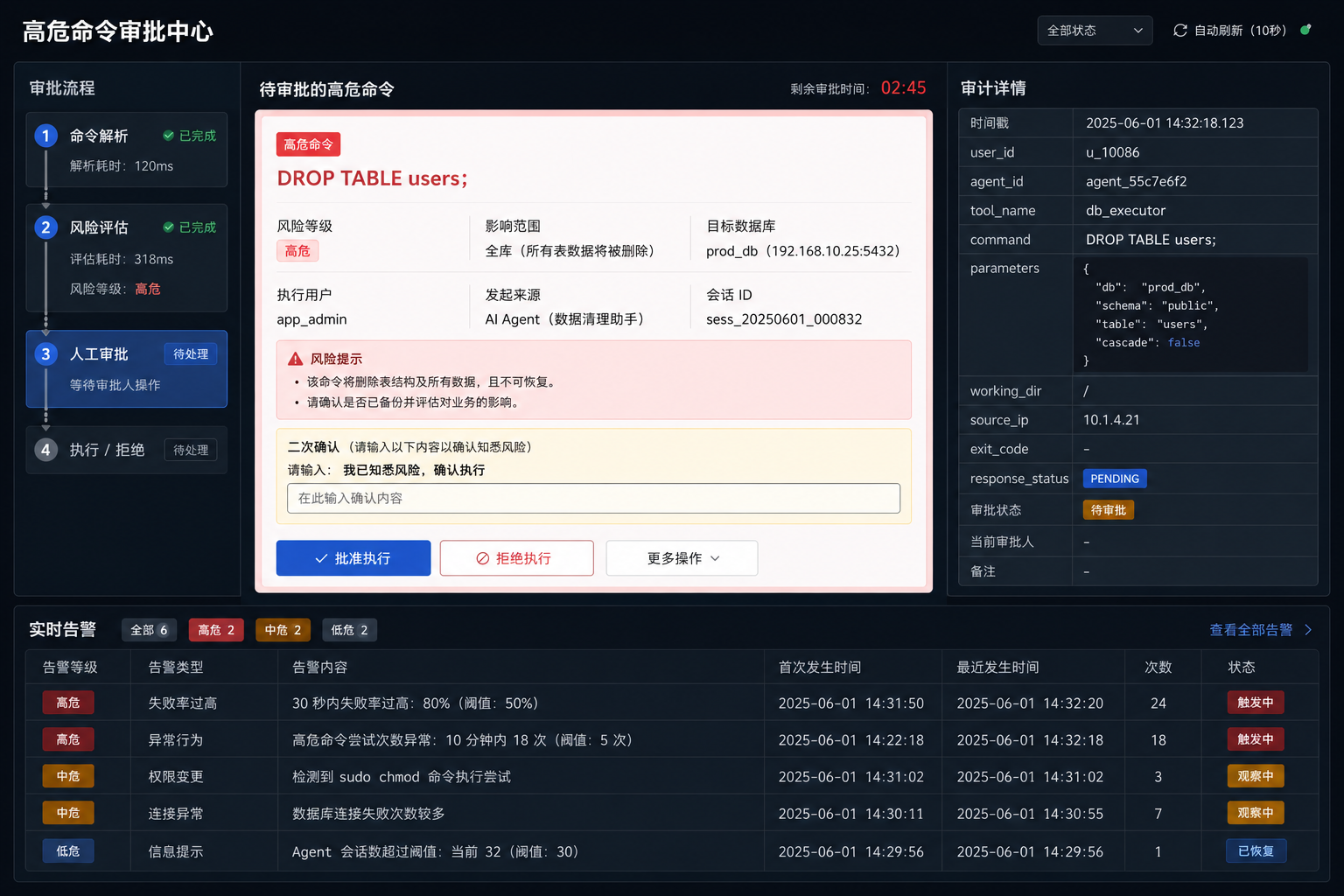Expand the 更多操作 dropdown
1344x896 pixels.
(682, 558)
